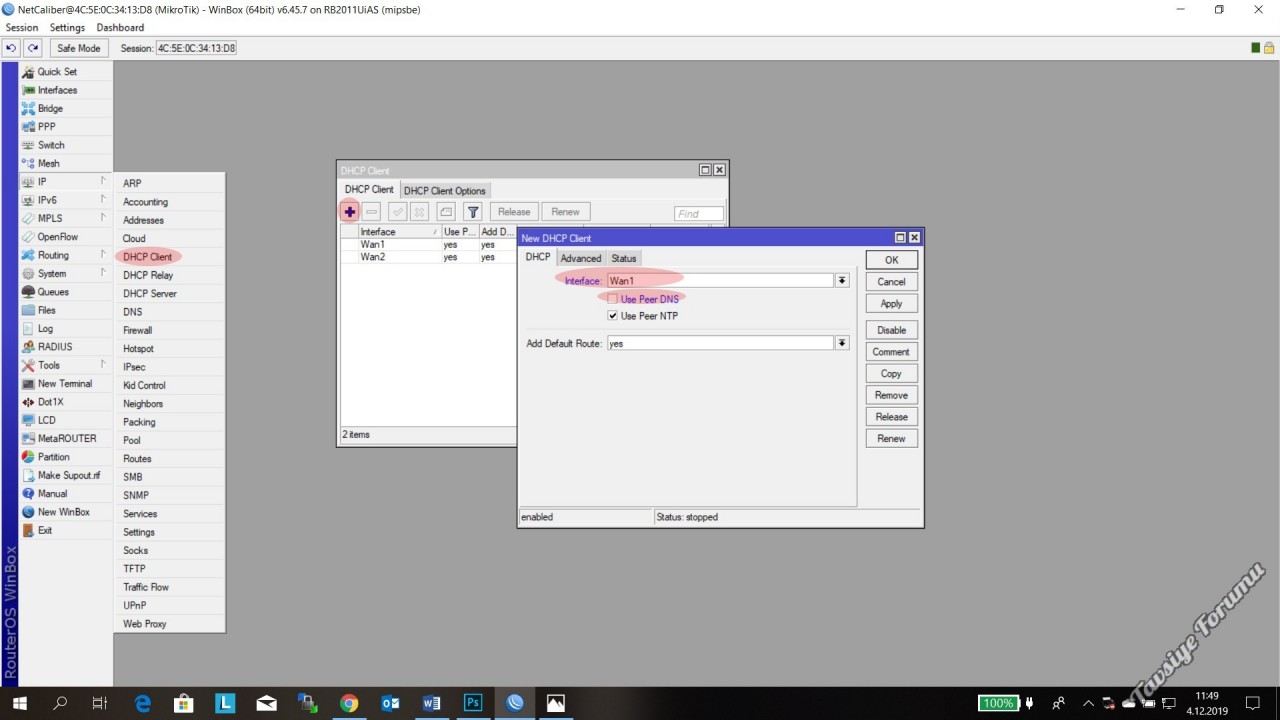Uncheck the Use Peer NTP checkbox
Screen dimensions: 1280x720
613,316
